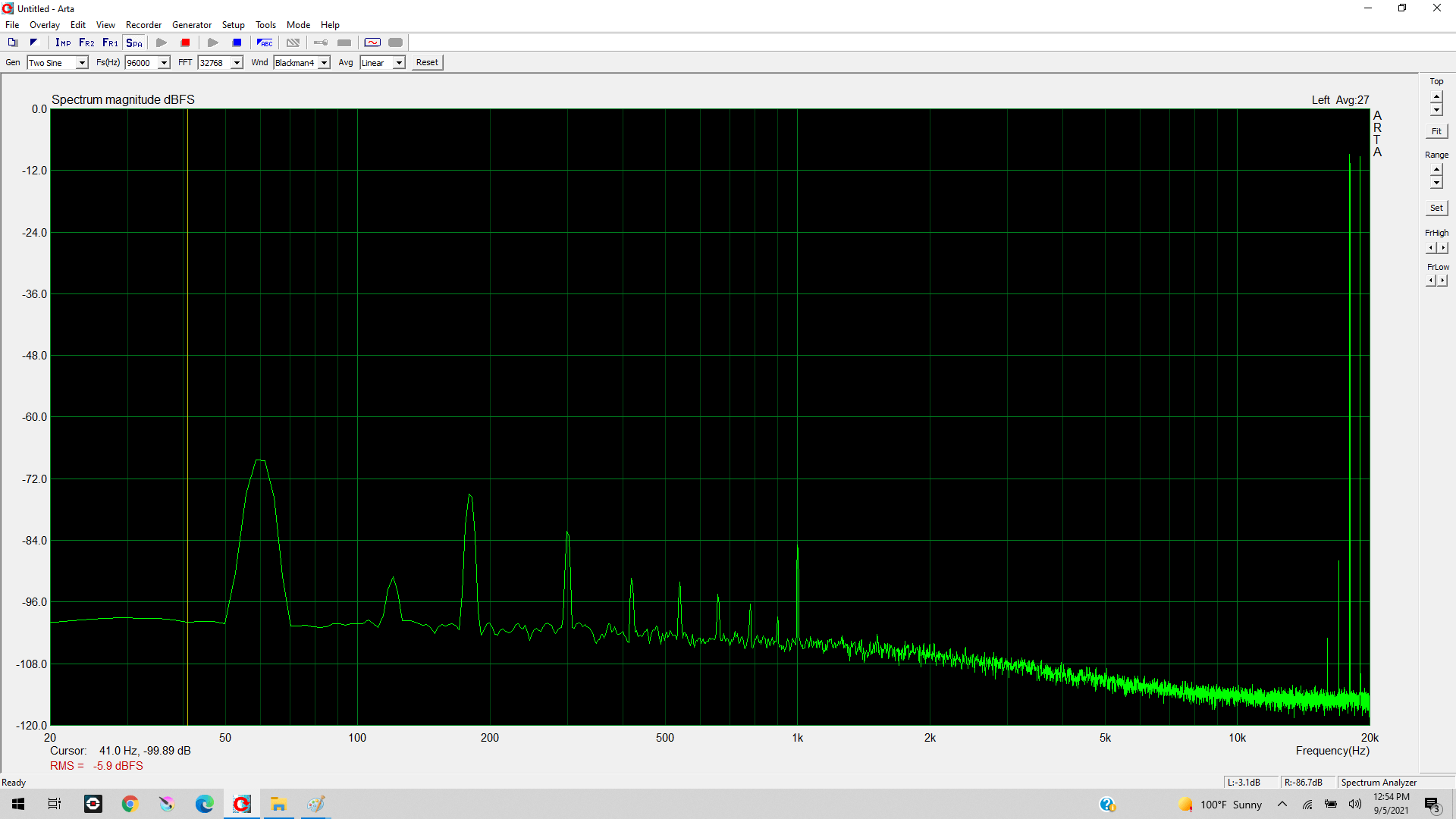Decrease graph Top with down arrow
Image resolution: width=1456 pixels, height=819 pixels.
[1436, 110]
